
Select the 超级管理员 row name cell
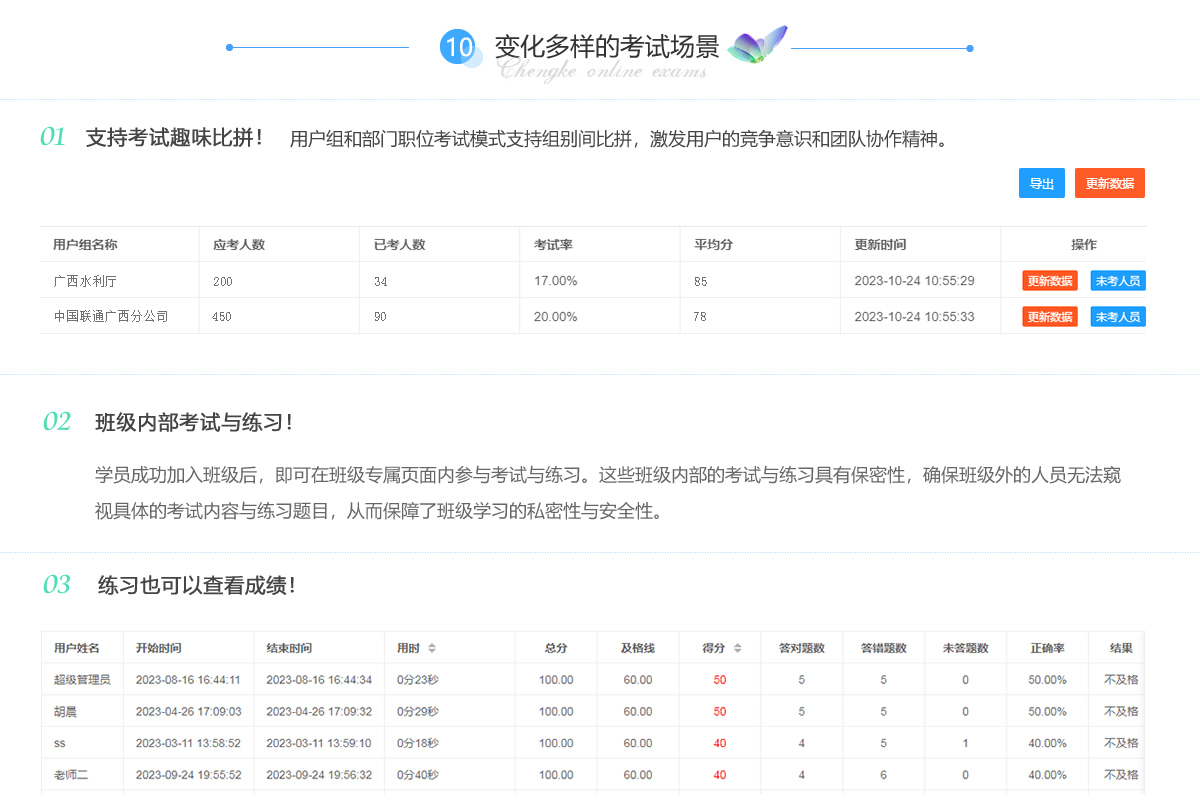(82, 680)
